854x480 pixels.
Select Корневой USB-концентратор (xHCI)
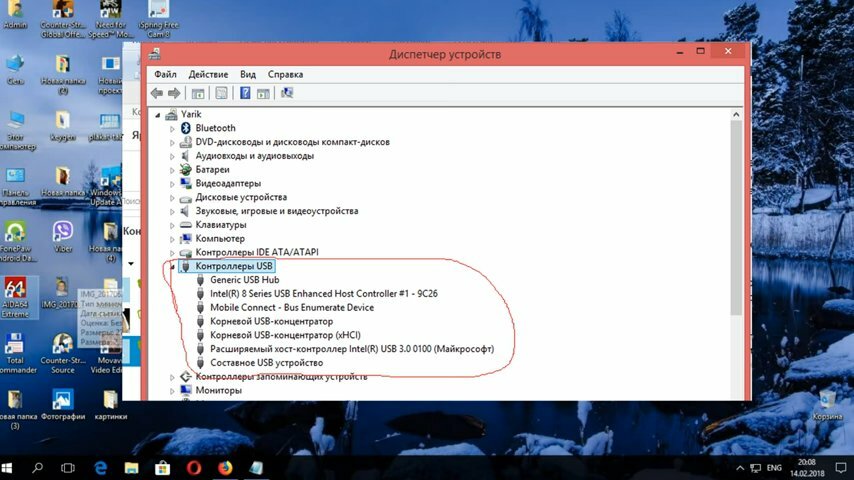point(285,335)
